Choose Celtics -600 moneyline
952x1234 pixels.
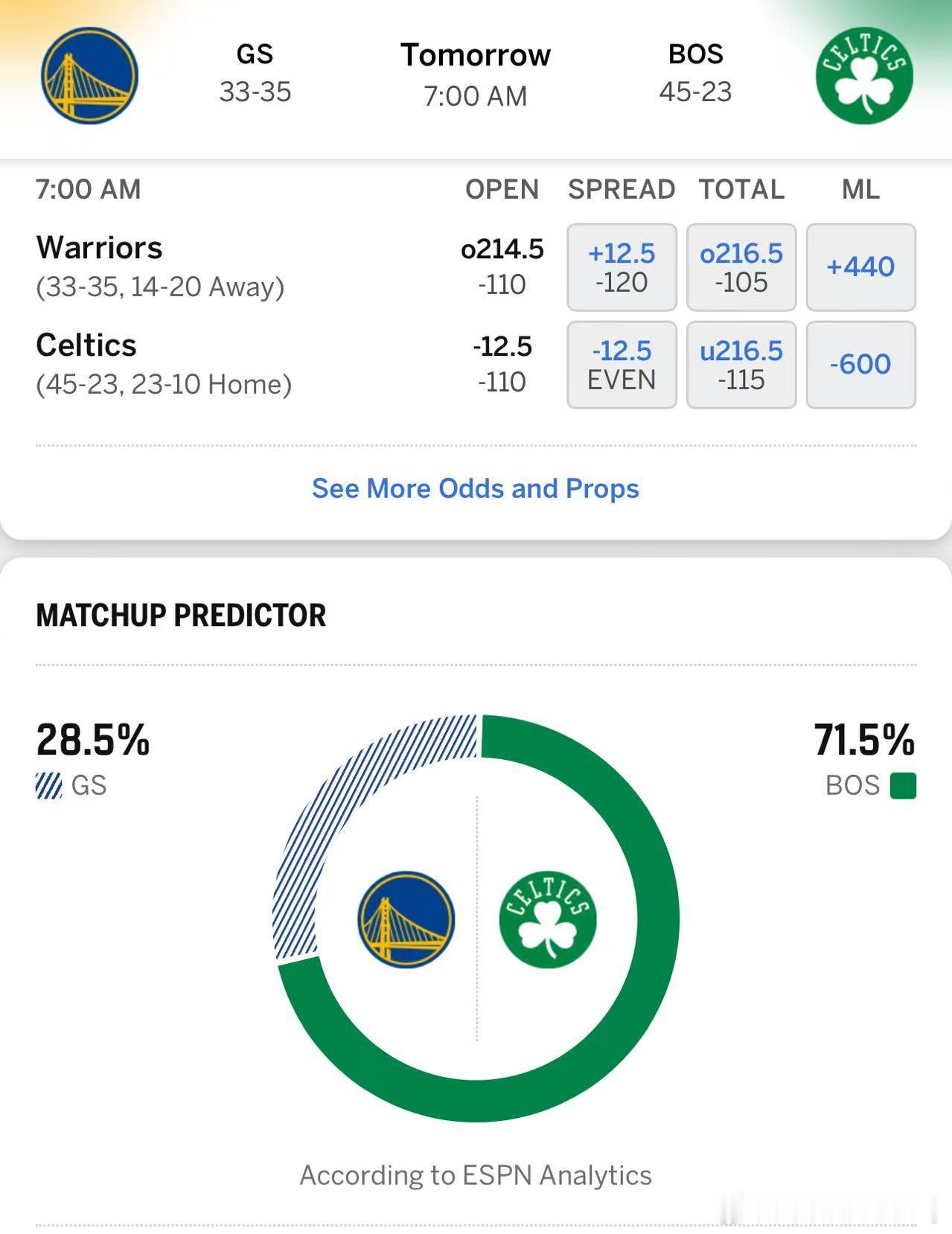pyautogui.click(x=861, y=365)
